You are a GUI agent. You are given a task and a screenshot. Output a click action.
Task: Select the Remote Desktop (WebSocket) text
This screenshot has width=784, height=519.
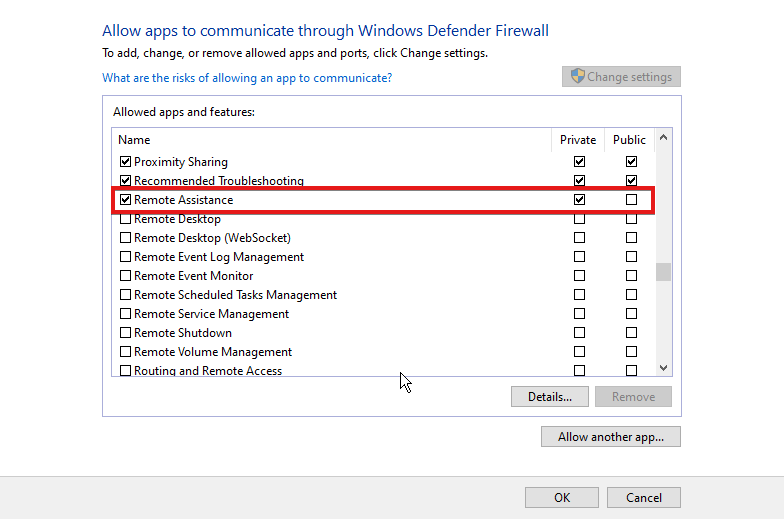(212, 238)
